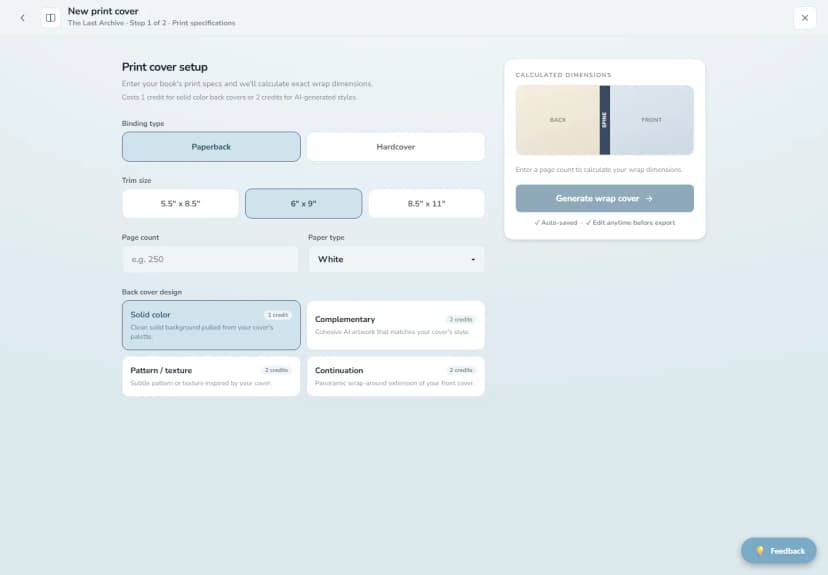Select Paperback binding type
Screen dimensions: 828x575
(x=211, y=147)
